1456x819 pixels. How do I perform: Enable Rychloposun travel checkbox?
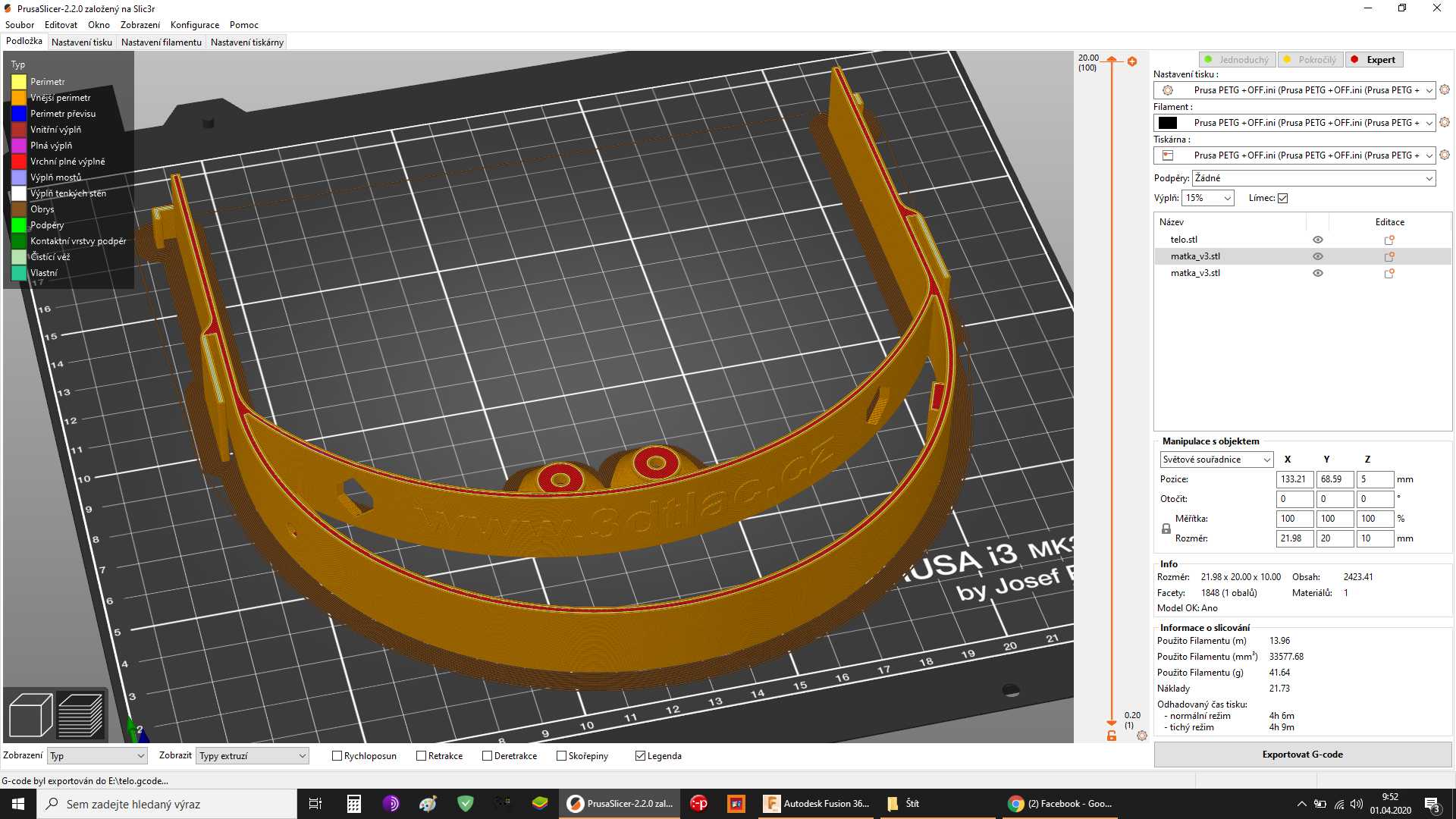[337, 756]
